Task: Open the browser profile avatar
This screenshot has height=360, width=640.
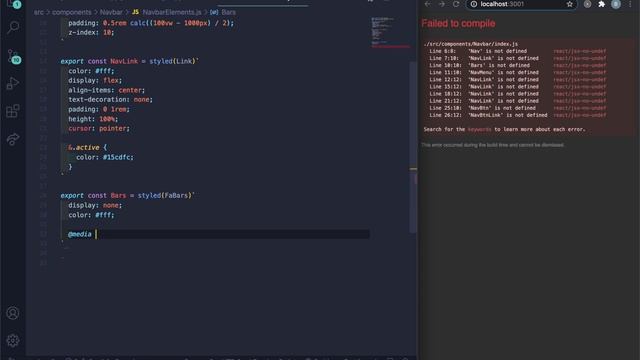Action: (x=616, y=4)
